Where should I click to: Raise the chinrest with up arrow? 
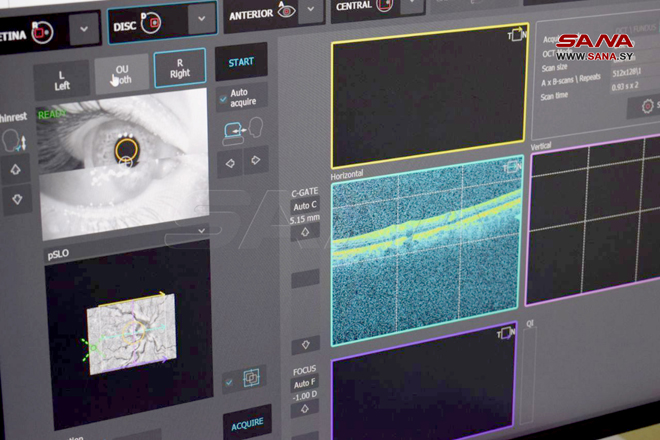click(x=16, y=170)
